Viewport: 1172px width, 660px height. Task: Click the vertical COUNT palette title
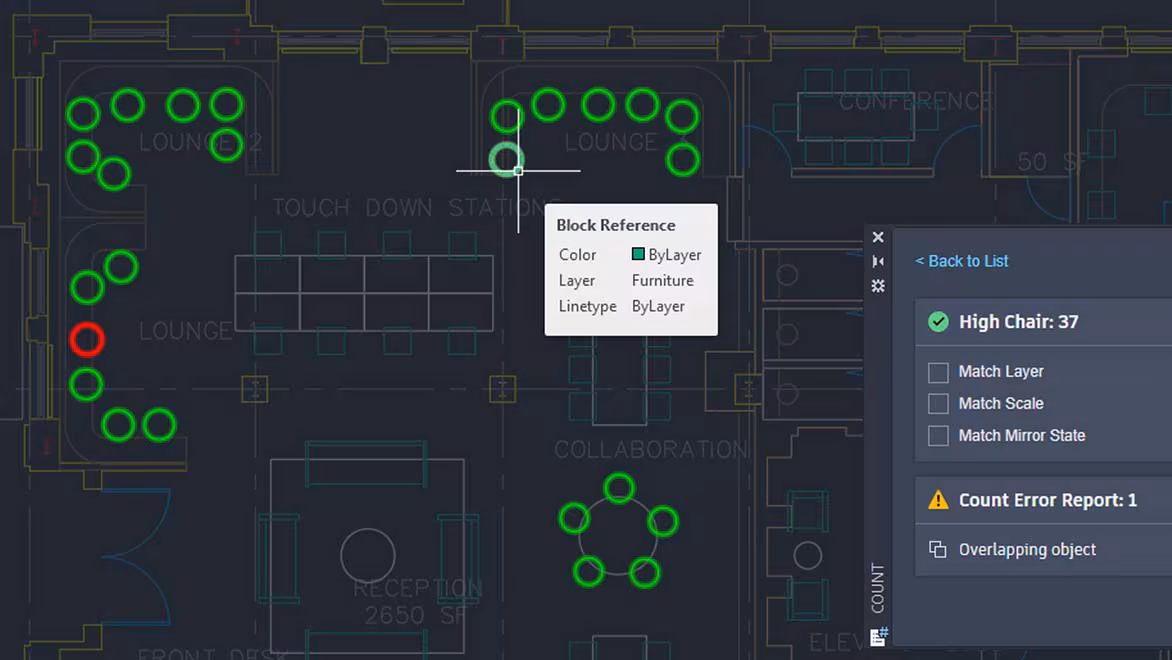878,588
